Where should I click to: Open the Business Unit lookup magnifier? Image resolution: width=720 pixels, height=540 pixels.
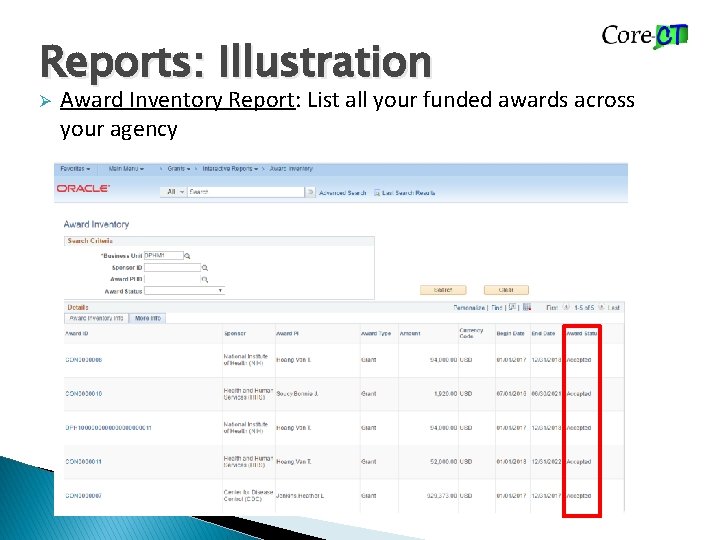click(187, 256)
